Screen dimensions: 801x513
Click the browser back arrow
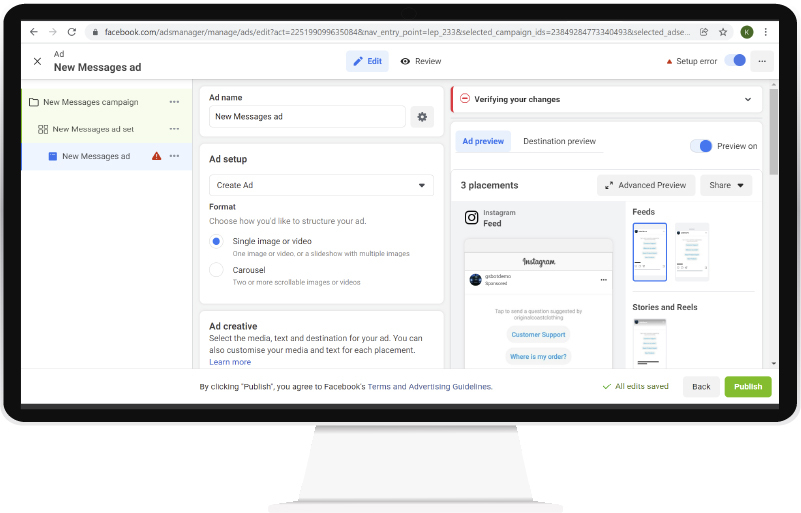point(34,32)
